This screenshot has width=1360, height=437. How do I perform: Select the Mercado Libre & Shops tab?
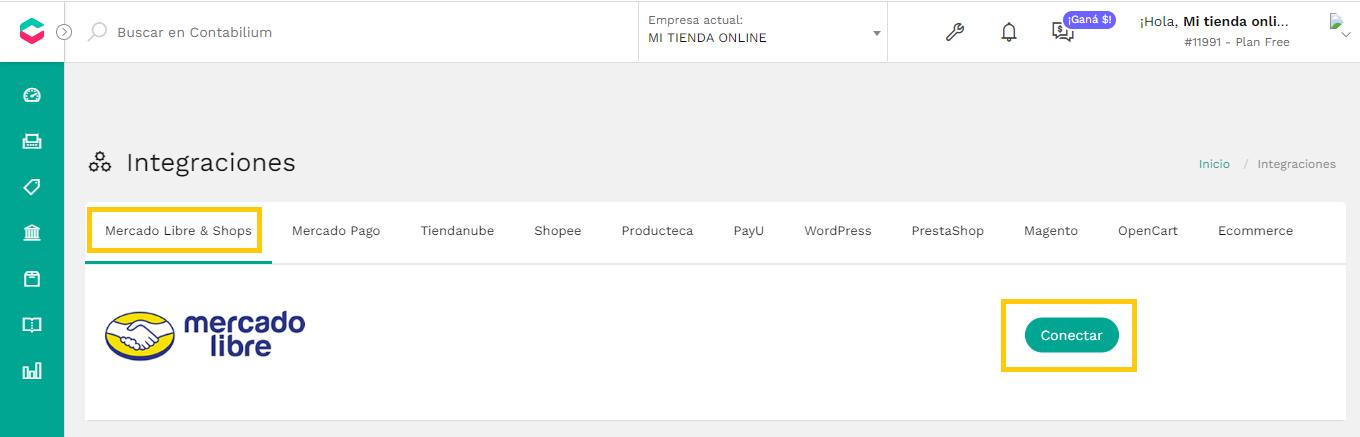(178, 231)
